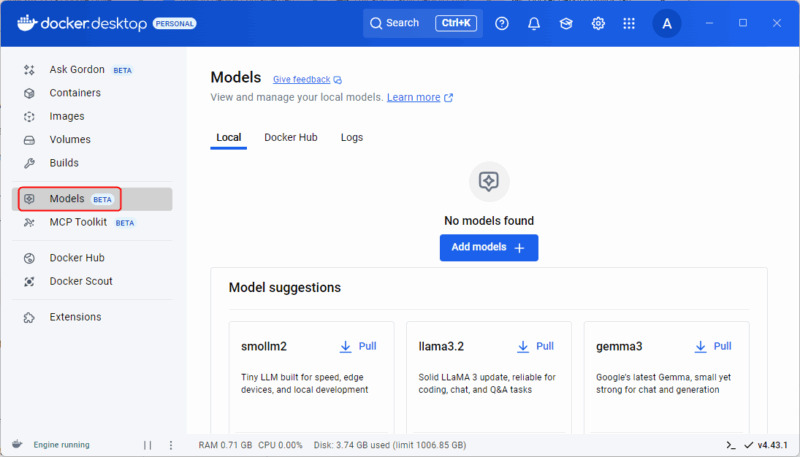Click the Docker Hub sidebar icon
Viewport: 800px width, 457px height.
29,258
